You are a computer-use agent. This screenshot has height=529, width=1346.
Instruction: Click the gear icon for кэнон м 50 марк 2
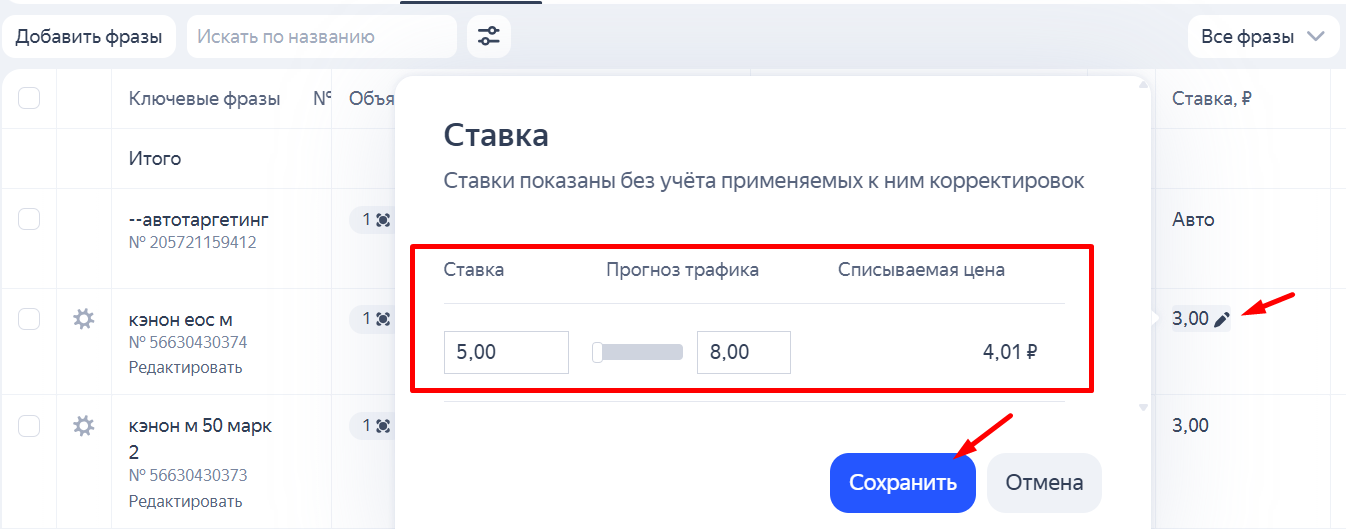(x=84, y=426)
